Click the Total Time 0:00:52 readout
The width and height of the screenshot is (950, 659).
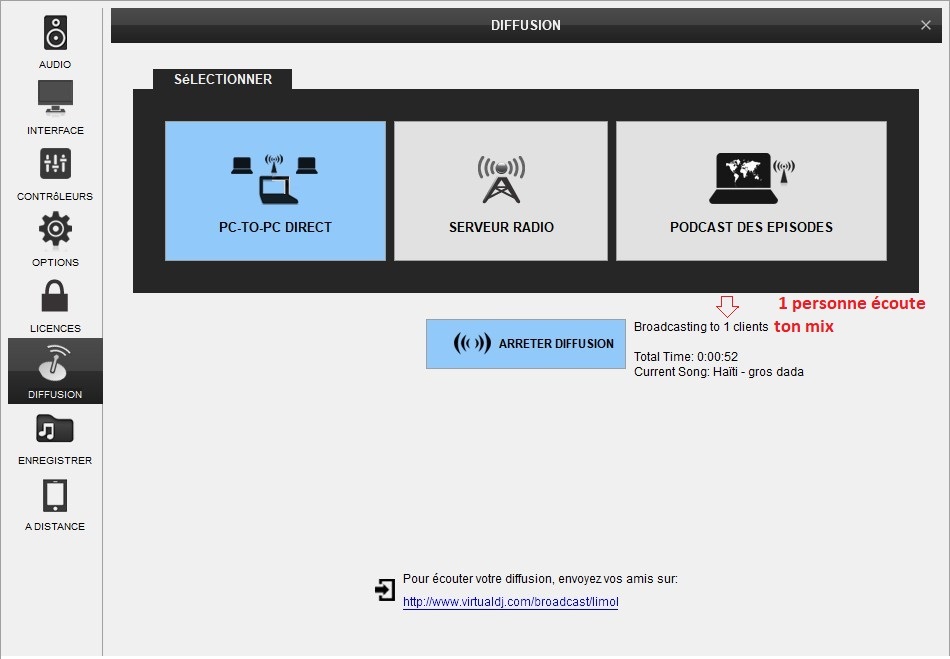click(686, 357)
